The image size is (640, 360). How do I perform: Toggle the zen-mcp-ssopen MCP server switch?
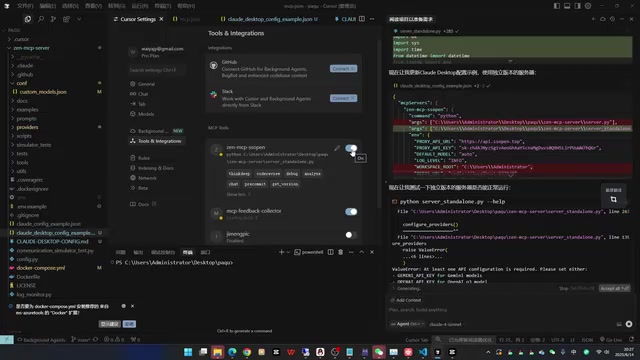click(351, 148)
